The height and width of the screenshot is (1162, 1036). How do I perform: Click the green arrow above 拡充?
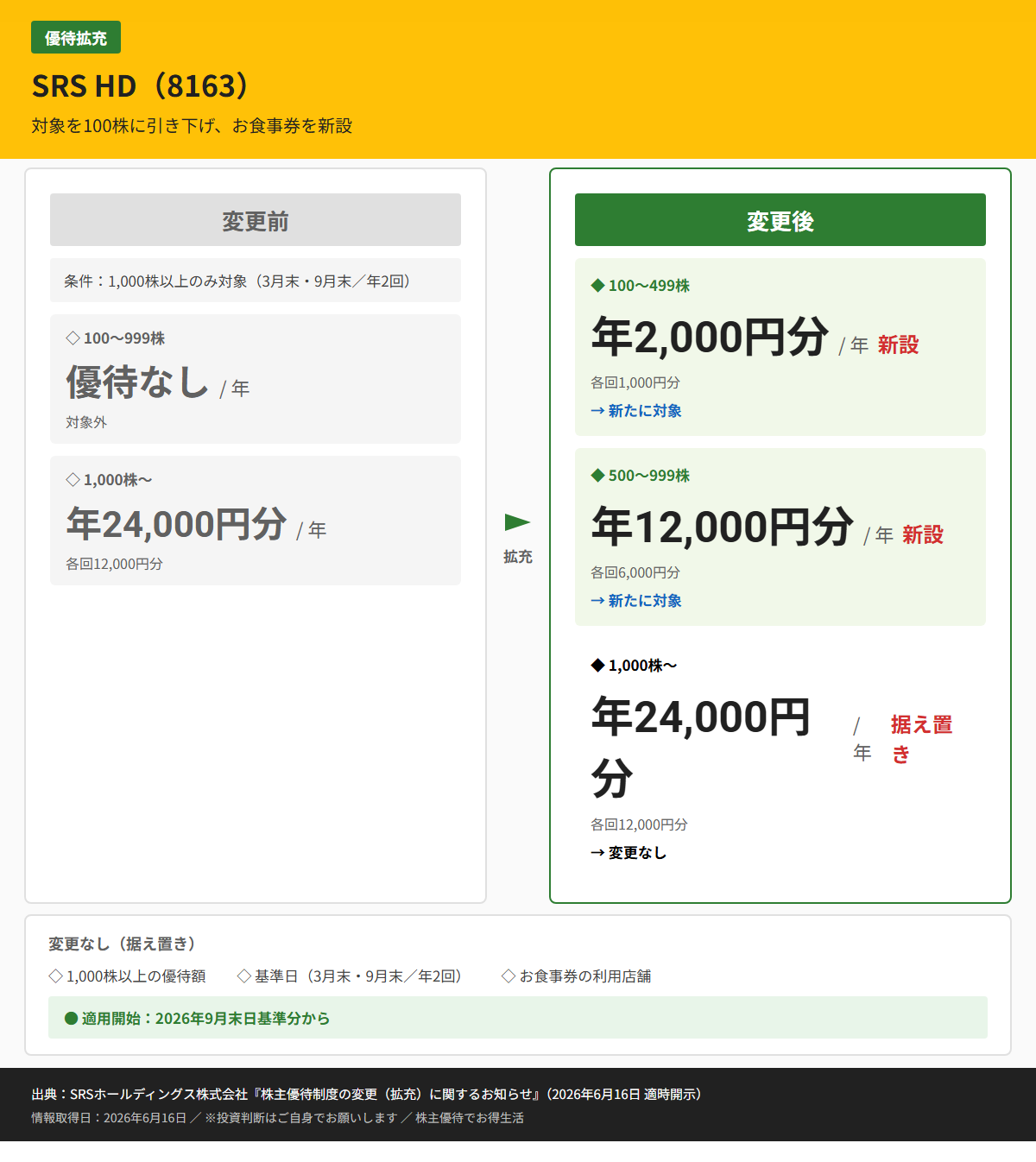pyautogui.click(x=517, y=521)
